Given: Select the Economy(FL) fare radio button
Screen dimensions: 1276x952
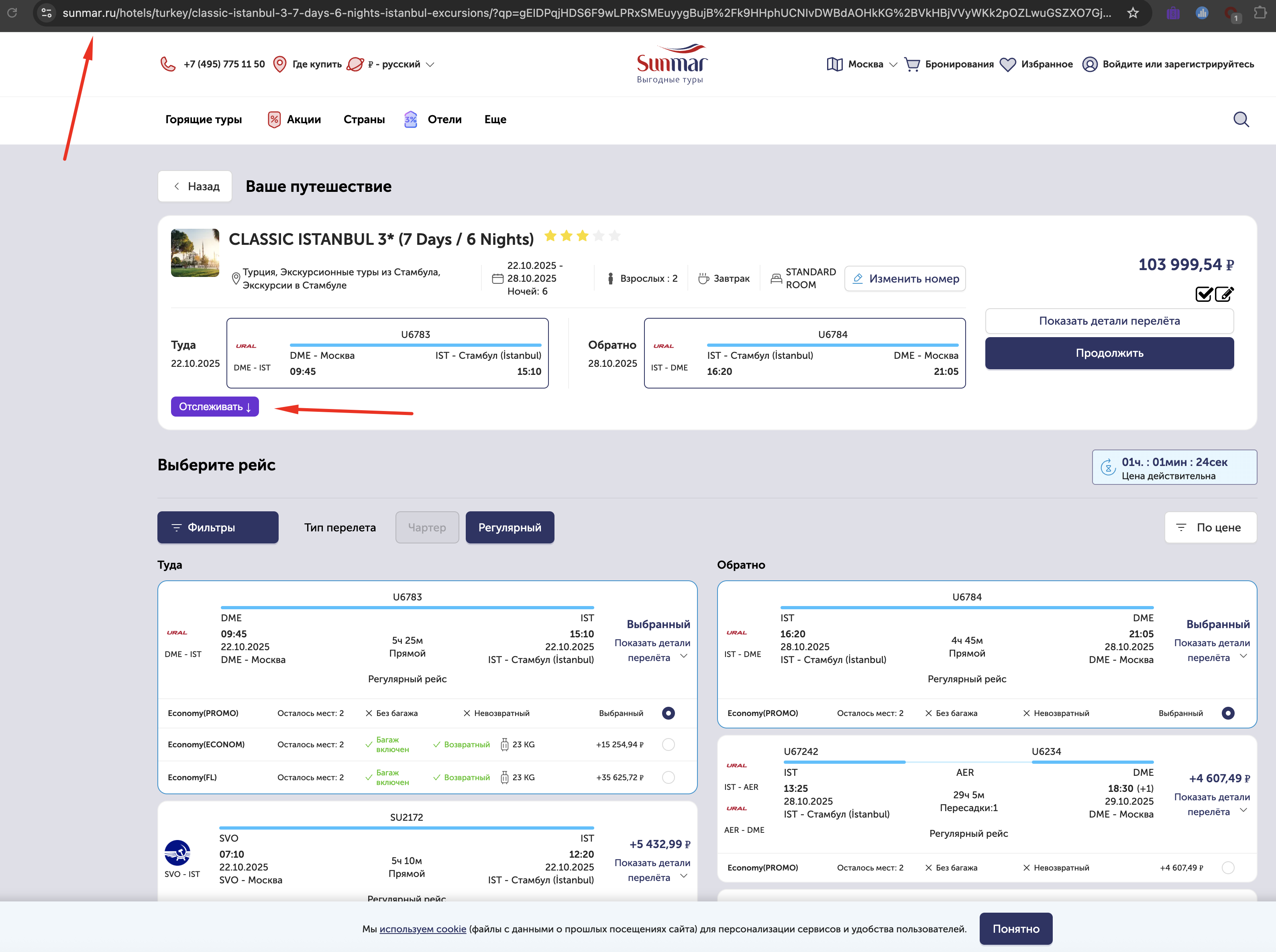Looking at the screenshot, I should click(668, 777).
